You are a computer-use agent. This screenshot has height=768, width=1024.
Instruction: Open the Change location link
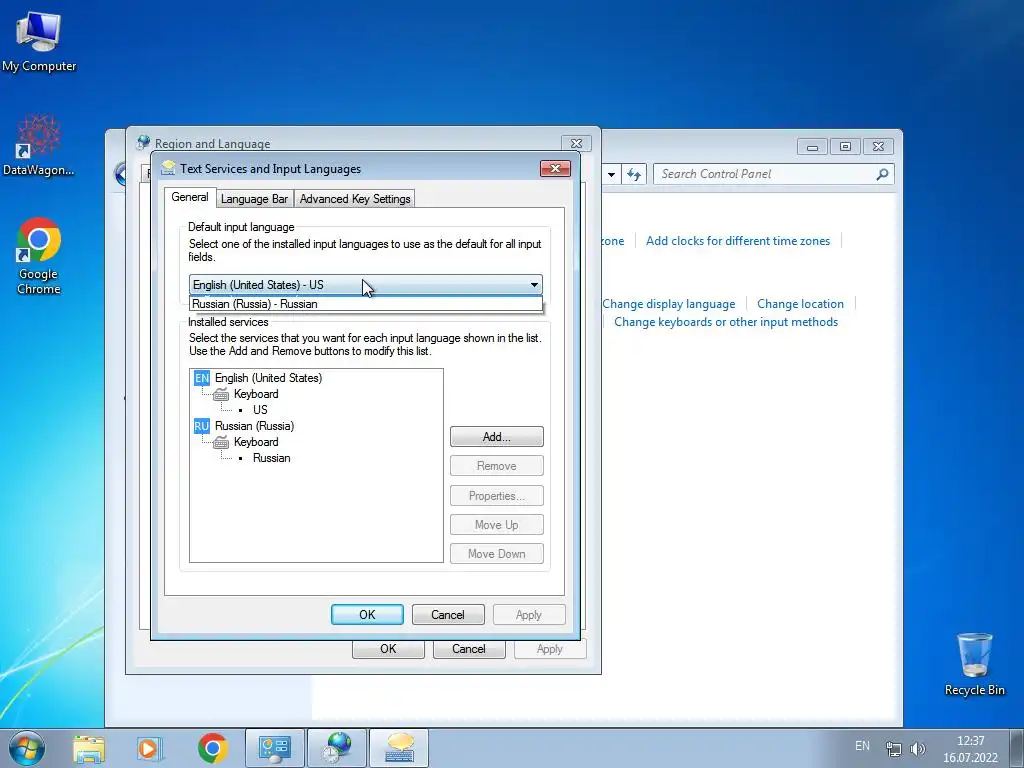click(x=800, y=304)
